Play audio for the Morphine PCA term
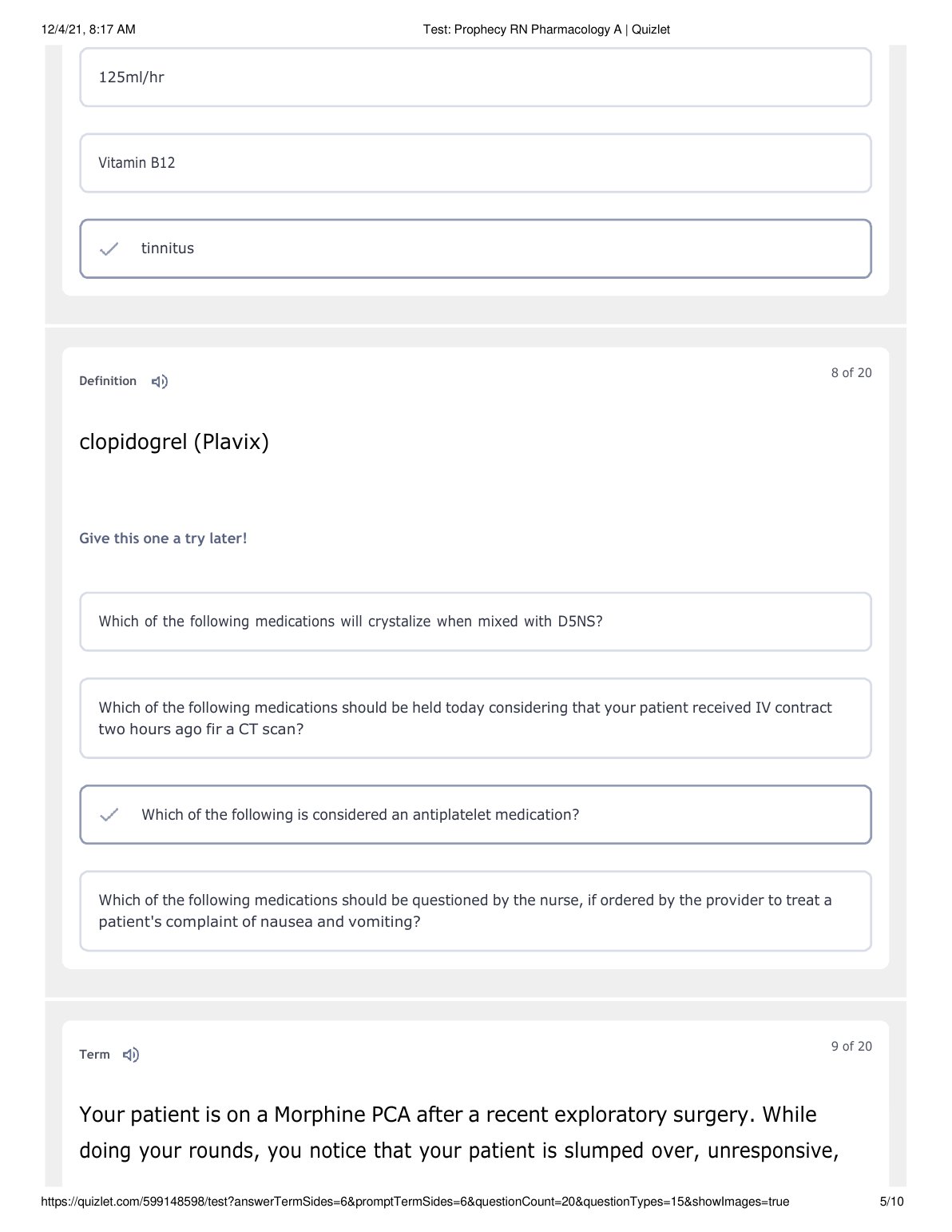The height and width of the screenshot is (1232, 952). pos(131,1055)
